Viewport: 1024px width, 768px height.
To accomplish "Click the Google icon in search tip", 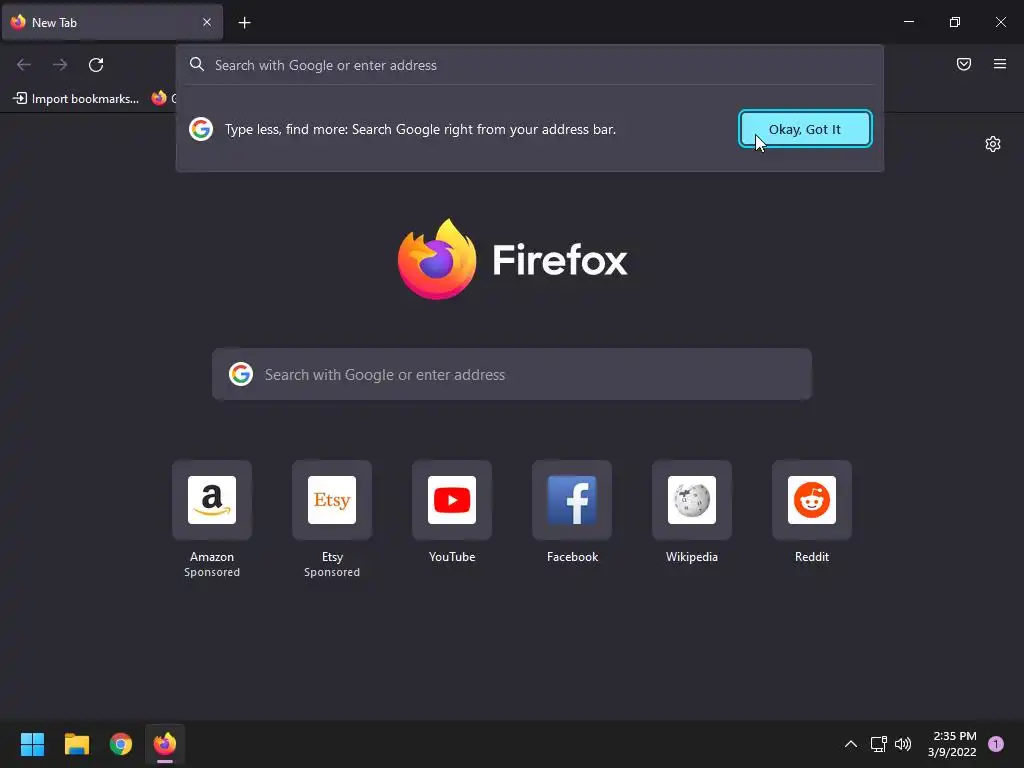I will 201,129.
